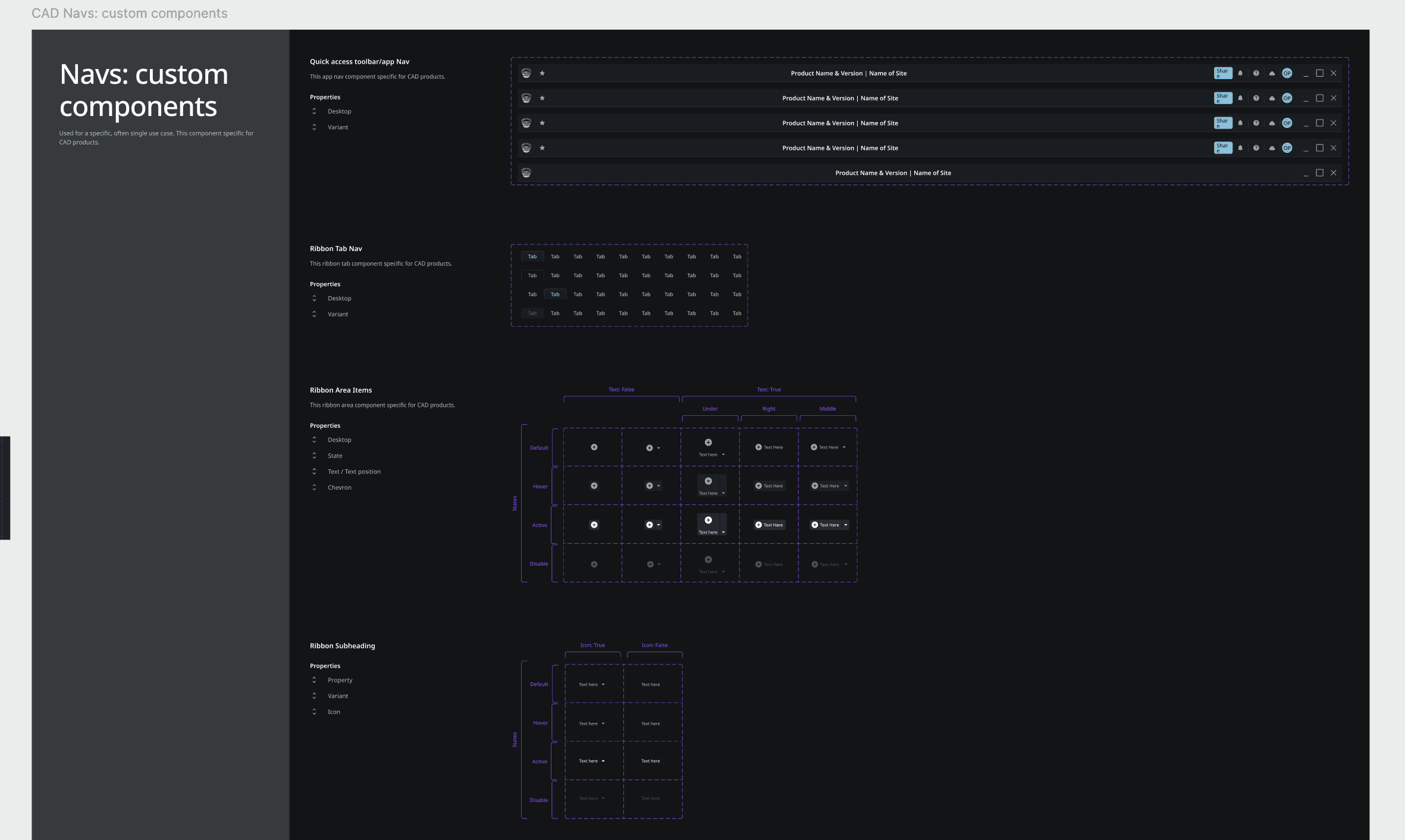This screenshot has width=1405, height=840.
Task: Click the OP avatar in fourth app nav row
Action: pos(1287,148)
